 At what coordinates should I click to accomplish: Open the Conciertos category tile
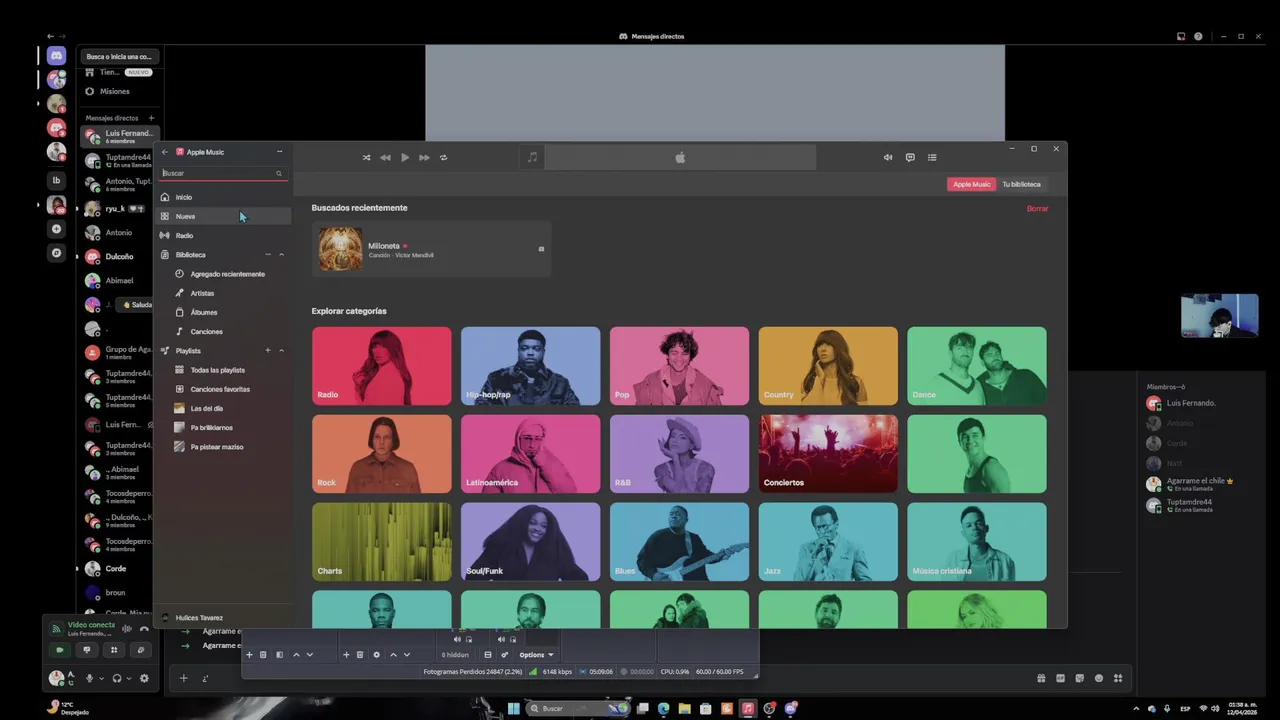(828, 454)
